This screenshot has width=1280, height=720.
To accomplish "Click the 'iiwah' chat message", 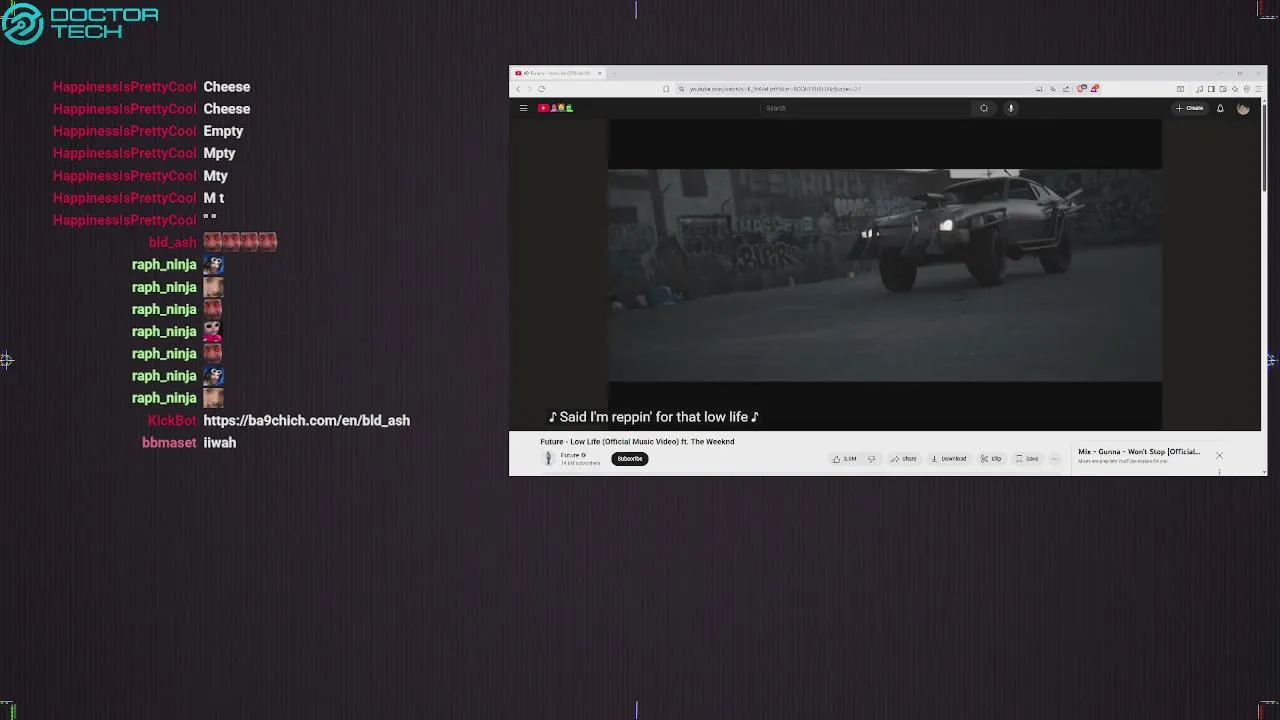I will click(219, 443).
